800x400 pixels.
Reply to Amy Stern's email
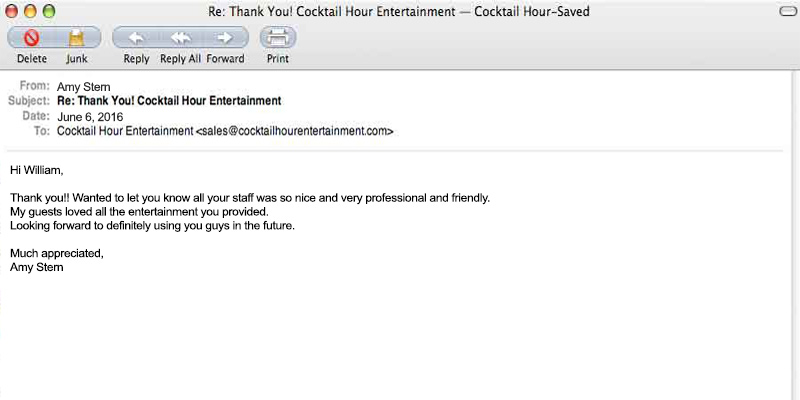click(136, 39)
